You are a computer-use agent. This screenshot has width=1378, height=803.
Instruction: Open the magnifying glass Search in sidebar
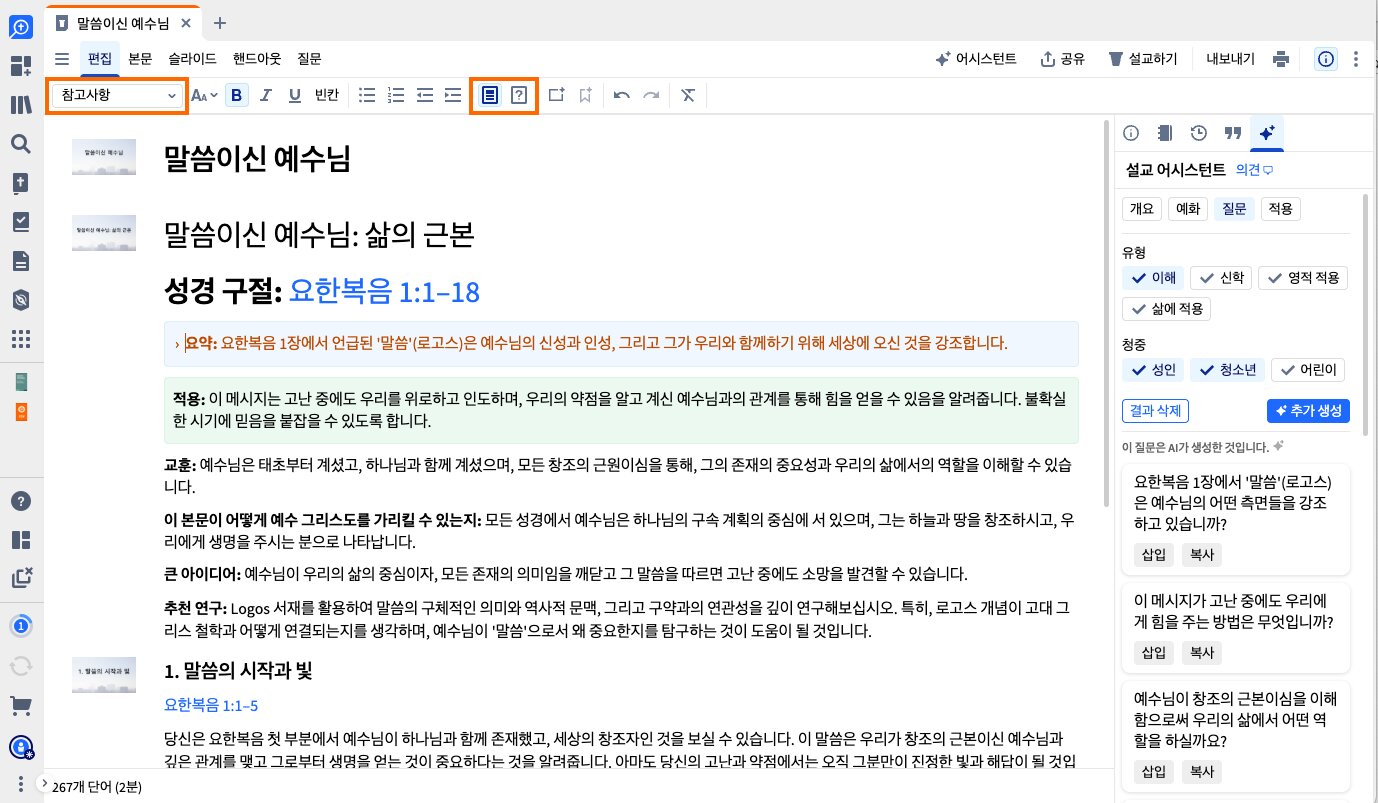pyautogui.click(x=21, y=144)
